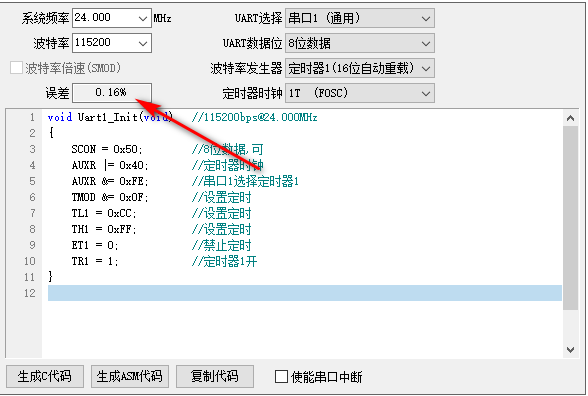This screenshot has width=588, height=396.
Task: Toggle the 波特率倍速(SMOD) checkbox
Action: point(16,68)
